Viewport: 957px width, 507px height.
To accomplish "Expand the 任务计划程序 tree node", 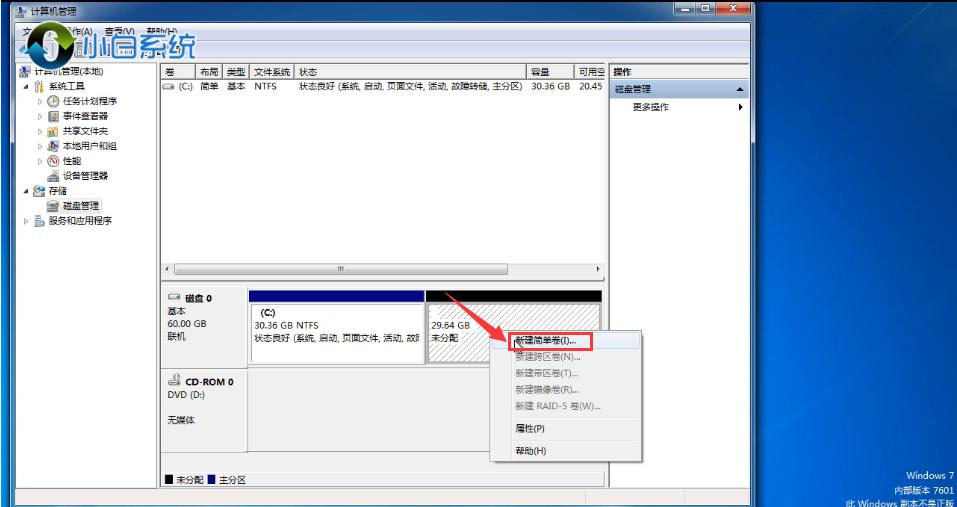I will click(40, 101).
